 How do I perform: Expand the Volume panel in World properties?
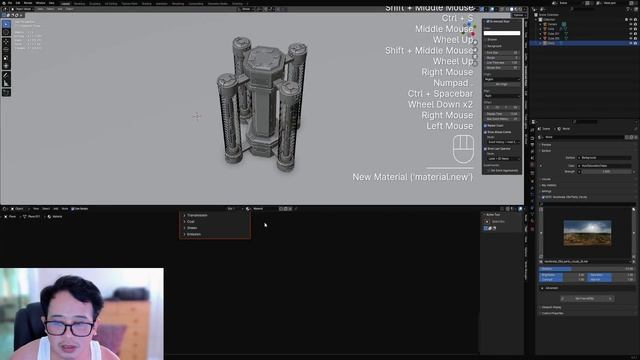[x=547, y=179]
